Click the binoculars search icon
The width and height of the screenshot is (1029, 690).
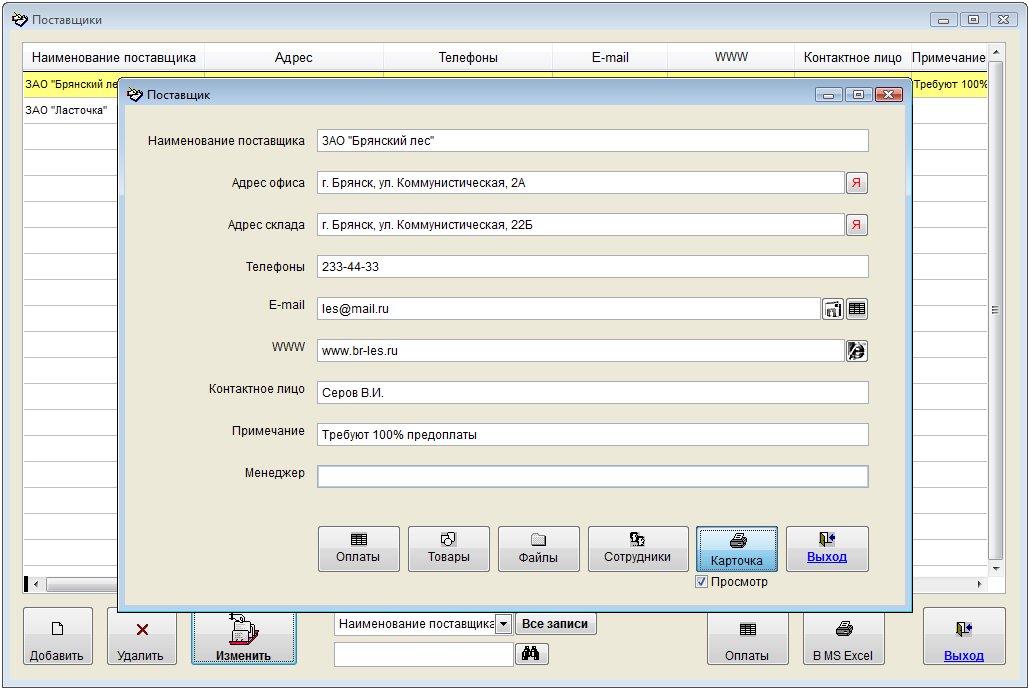click(x=531, y=654)
